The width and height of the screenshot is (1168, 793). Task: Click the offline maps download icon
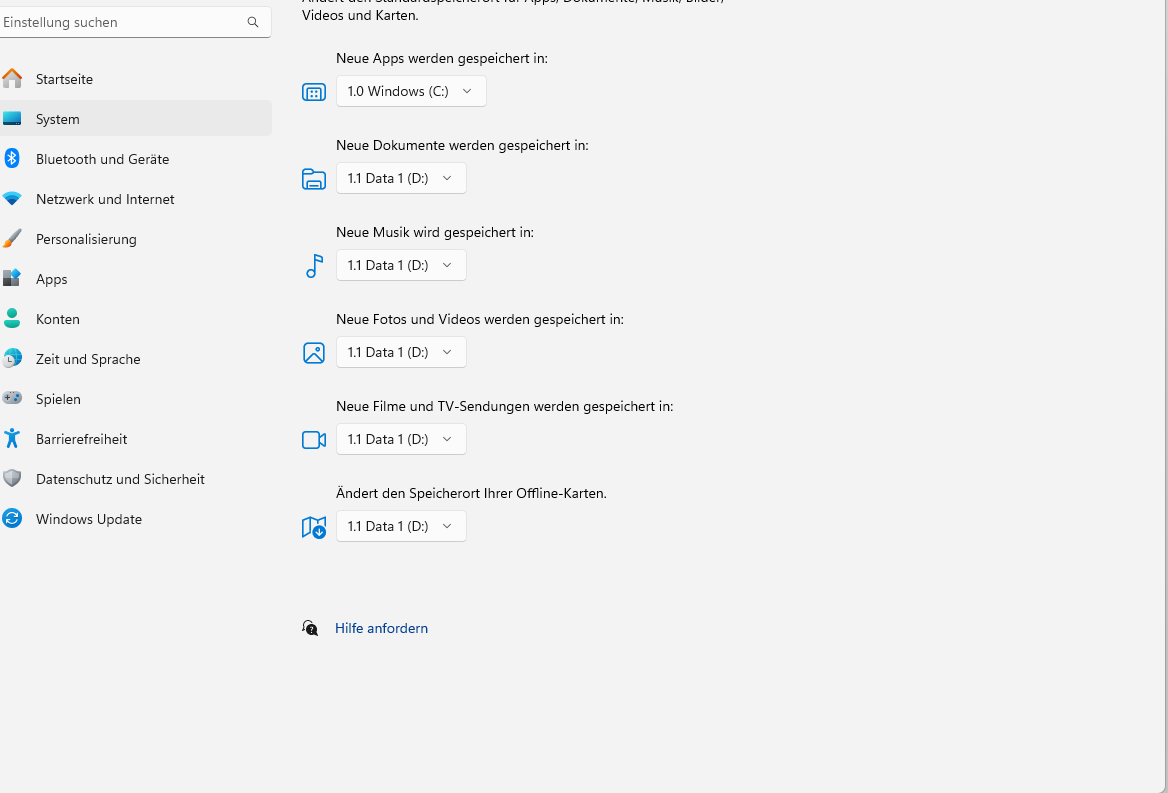tap(314, 527)
